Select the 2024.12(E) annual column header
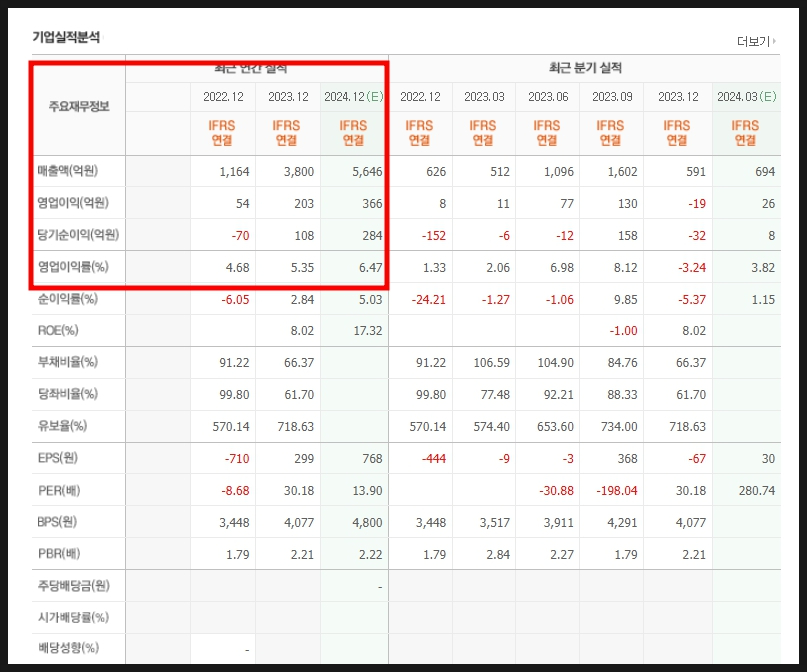The height and width of the screenshot is (672, 807). click(353, 97)
